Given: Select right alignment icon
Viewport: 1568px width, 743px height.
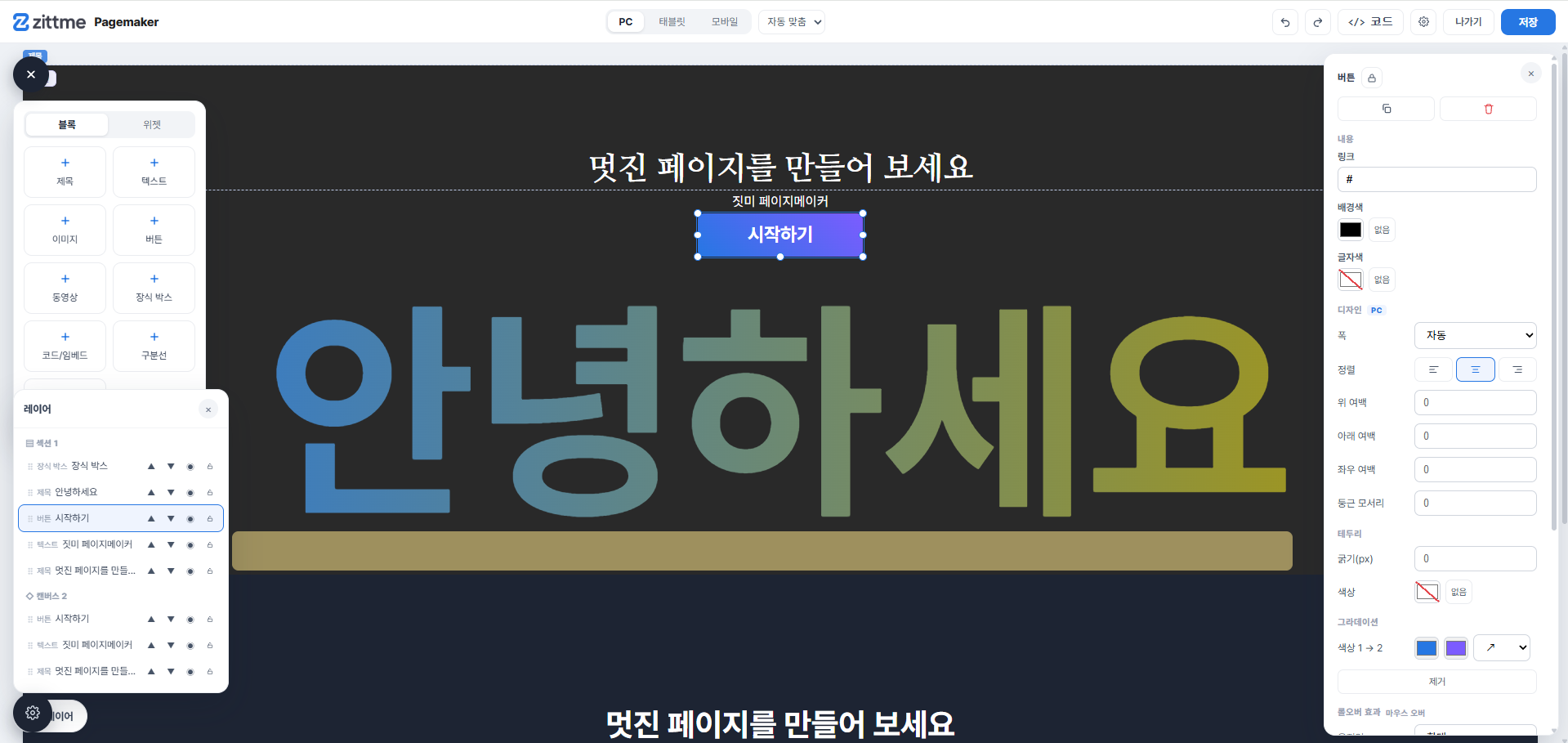Looking at the screenshot, I should tap(1517, 369).
